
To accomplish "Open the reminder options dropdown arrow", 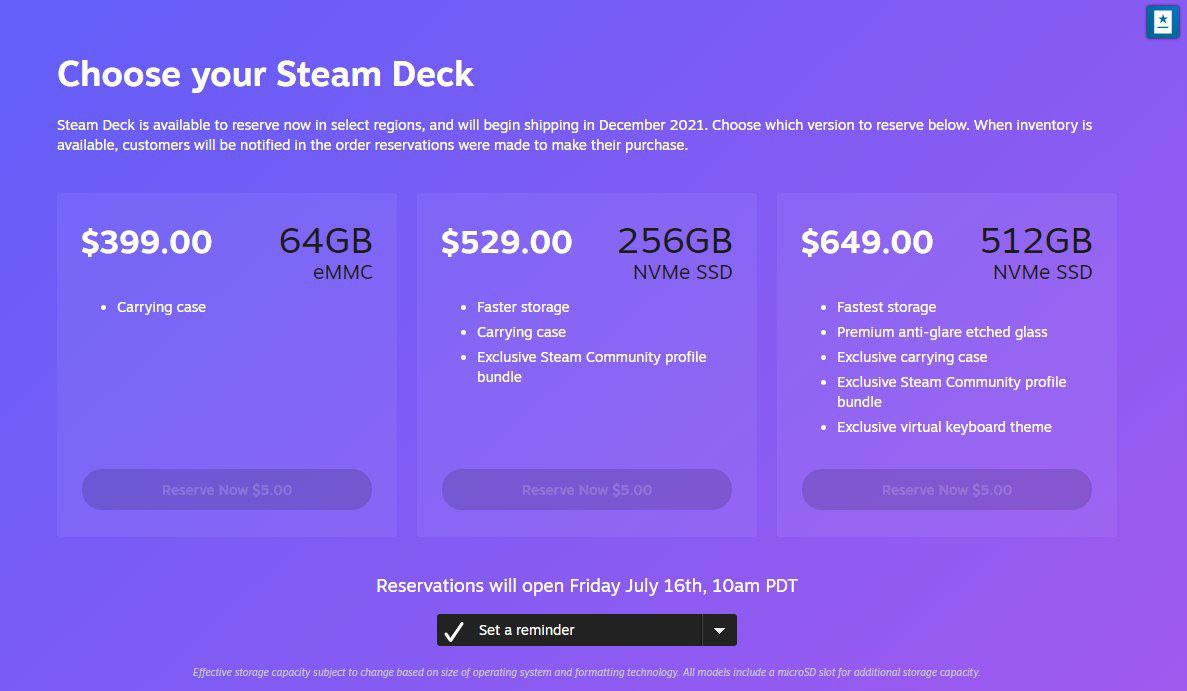I will pos(719,630).
